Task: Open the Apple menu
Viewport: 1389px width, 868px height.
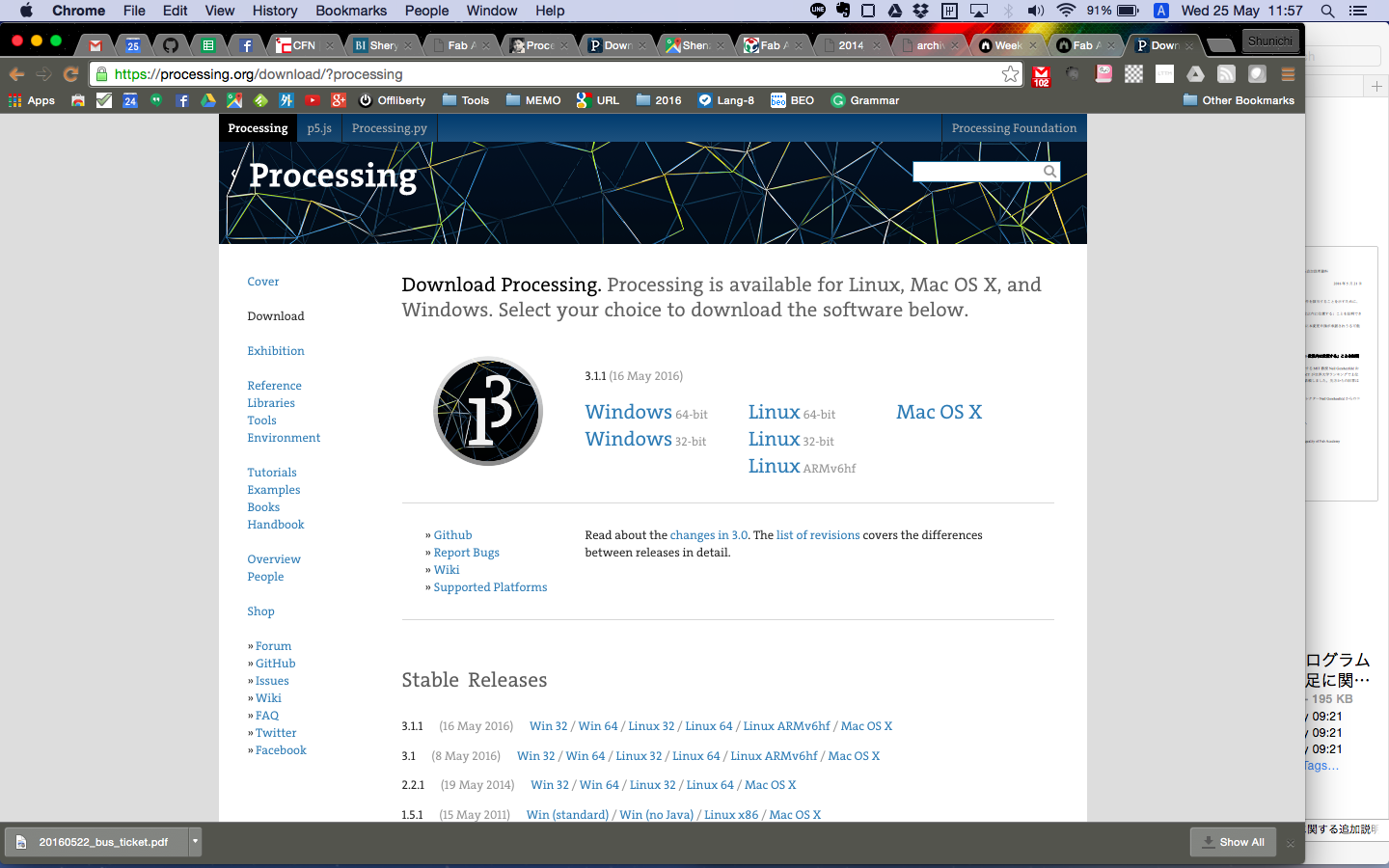Action: pyautogui.click(x=26, y=11)
